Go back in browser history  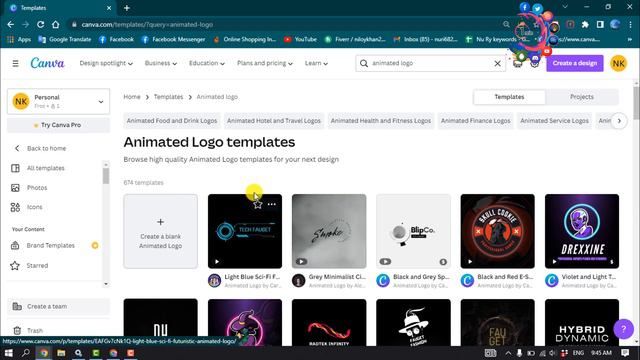pos(11,24)
